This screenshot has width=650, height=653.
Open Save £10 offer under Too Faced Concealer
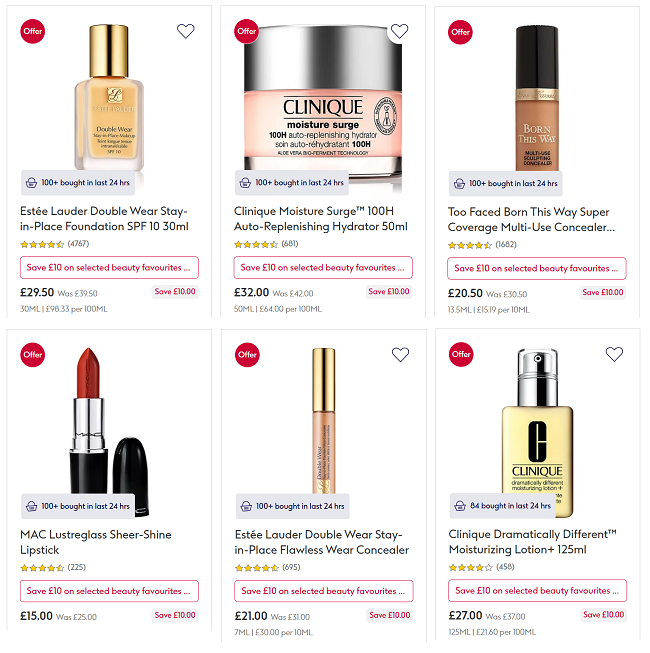(537, 269)
